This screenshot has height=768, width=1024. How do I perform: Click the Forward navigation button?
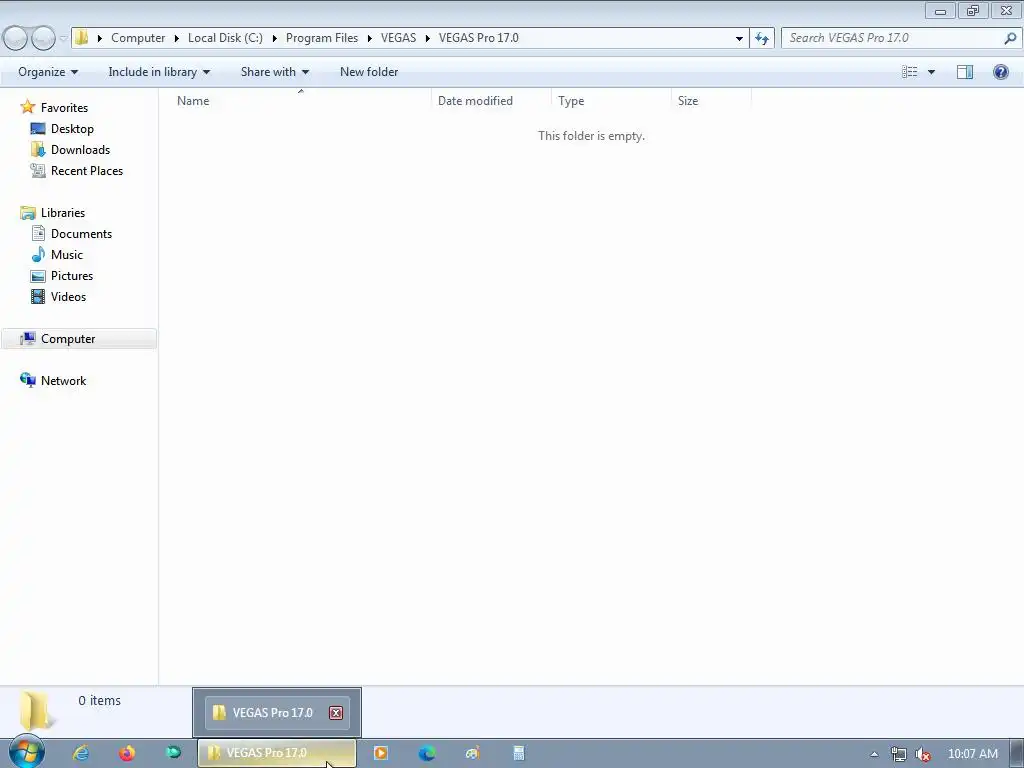point(43,39)
